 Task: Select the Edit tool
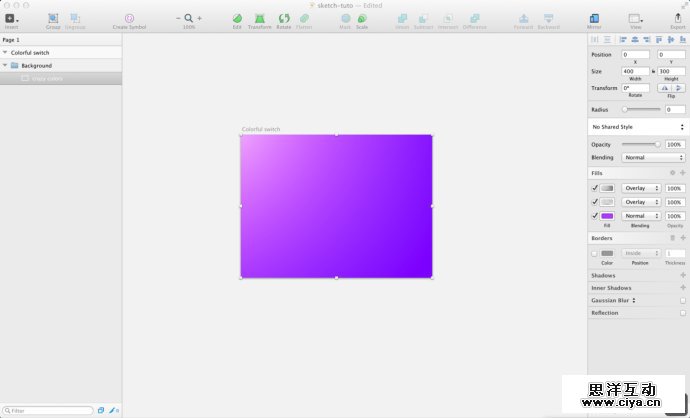tap(237, 19)
